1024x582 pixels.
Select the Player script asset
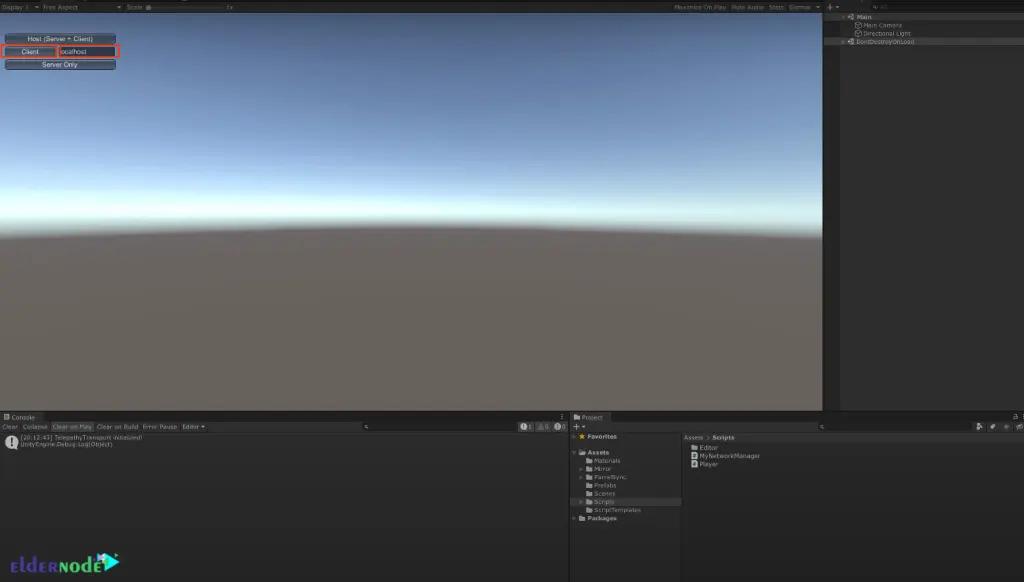point(708,464)
